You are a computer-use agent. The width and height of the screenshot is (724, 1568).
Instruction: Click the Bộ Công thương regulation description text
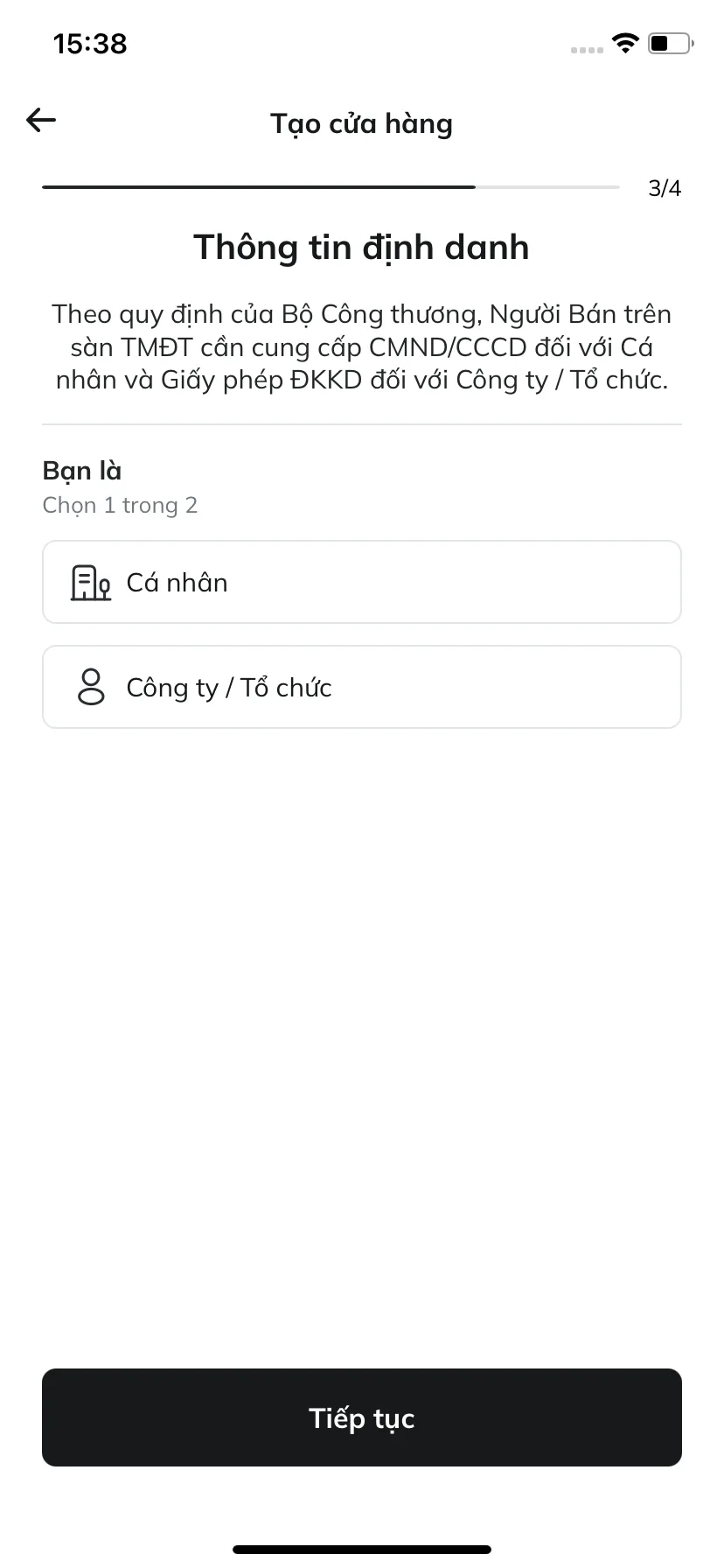[362, 347]
